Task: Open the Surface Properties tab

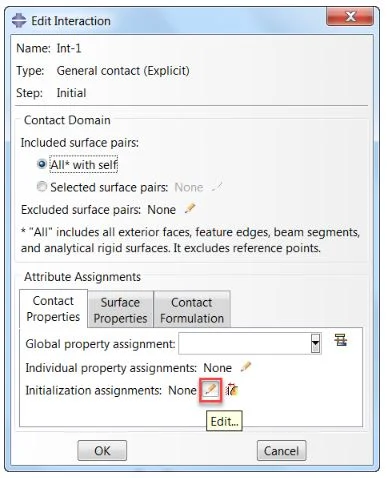Action: tap(120, 310)
